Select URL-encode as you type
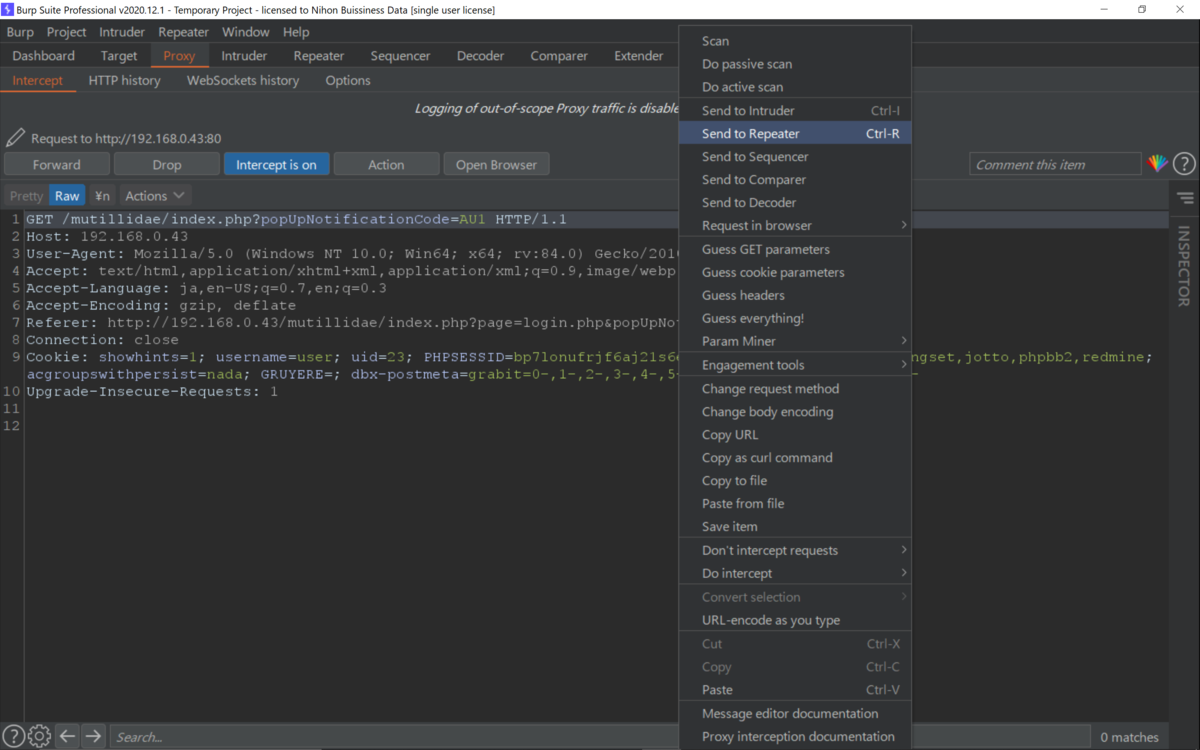This screenshot has width=1200, height=750. (795, 620)
